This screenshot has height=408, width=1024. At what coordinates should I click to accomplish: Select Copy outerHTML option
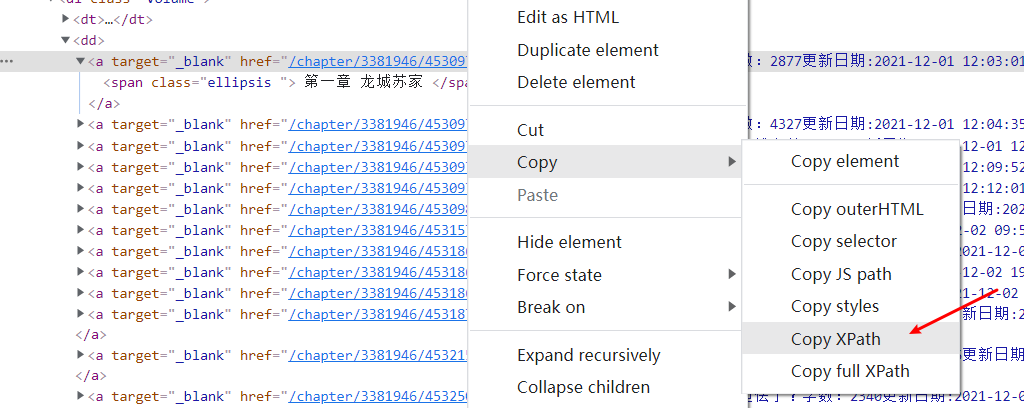point(857,209)
